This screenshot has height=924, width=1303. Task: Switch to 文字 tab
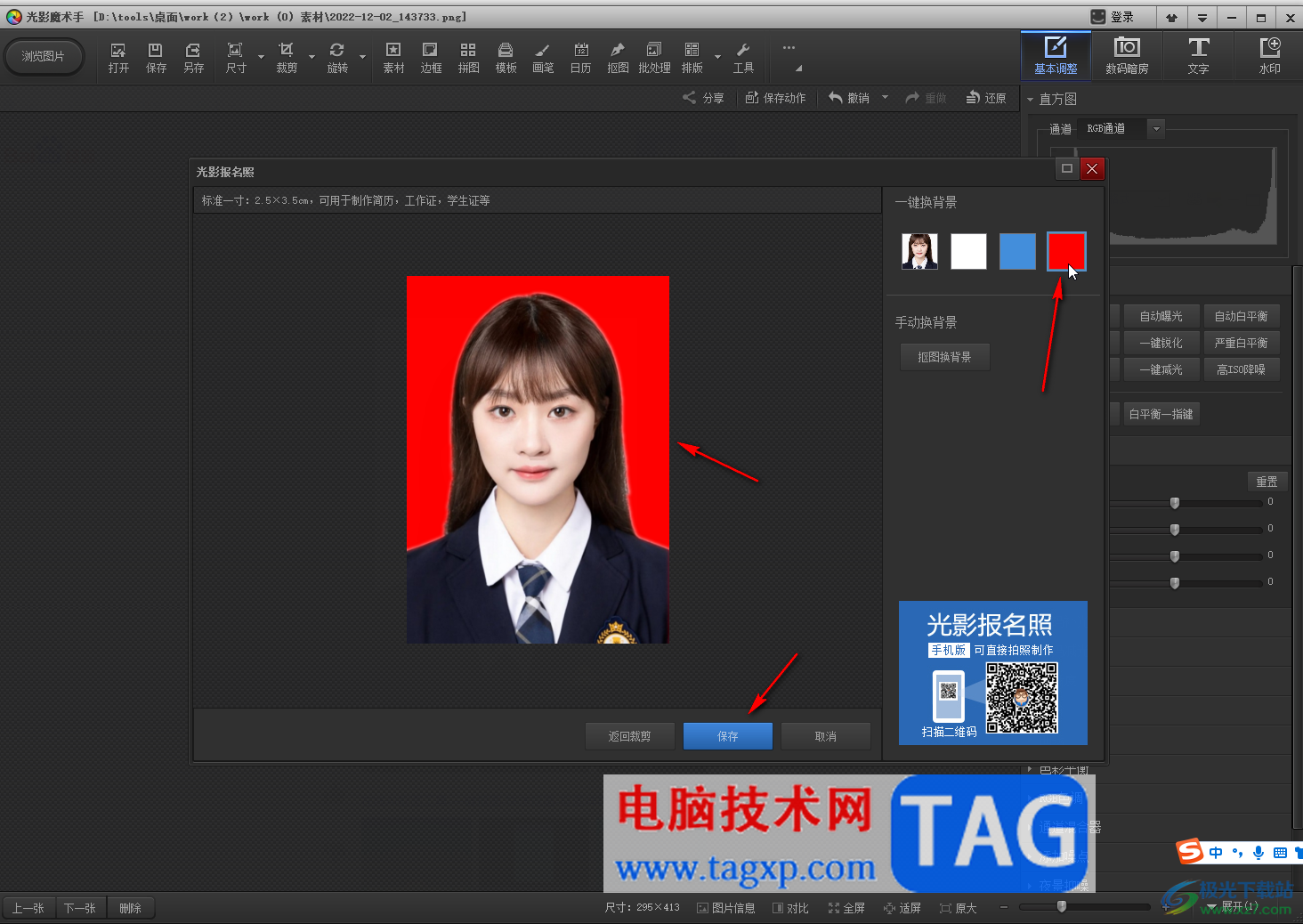[1198, 55]
